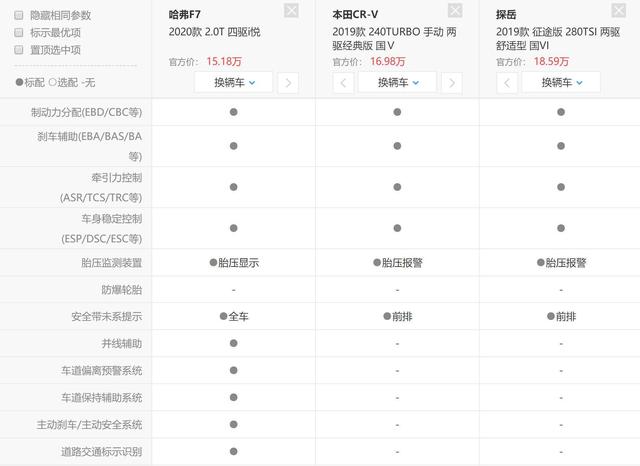Open 换辆车 dropdown for 本田CR-V
The image size is (640, 466).
(x=397, y=82)
